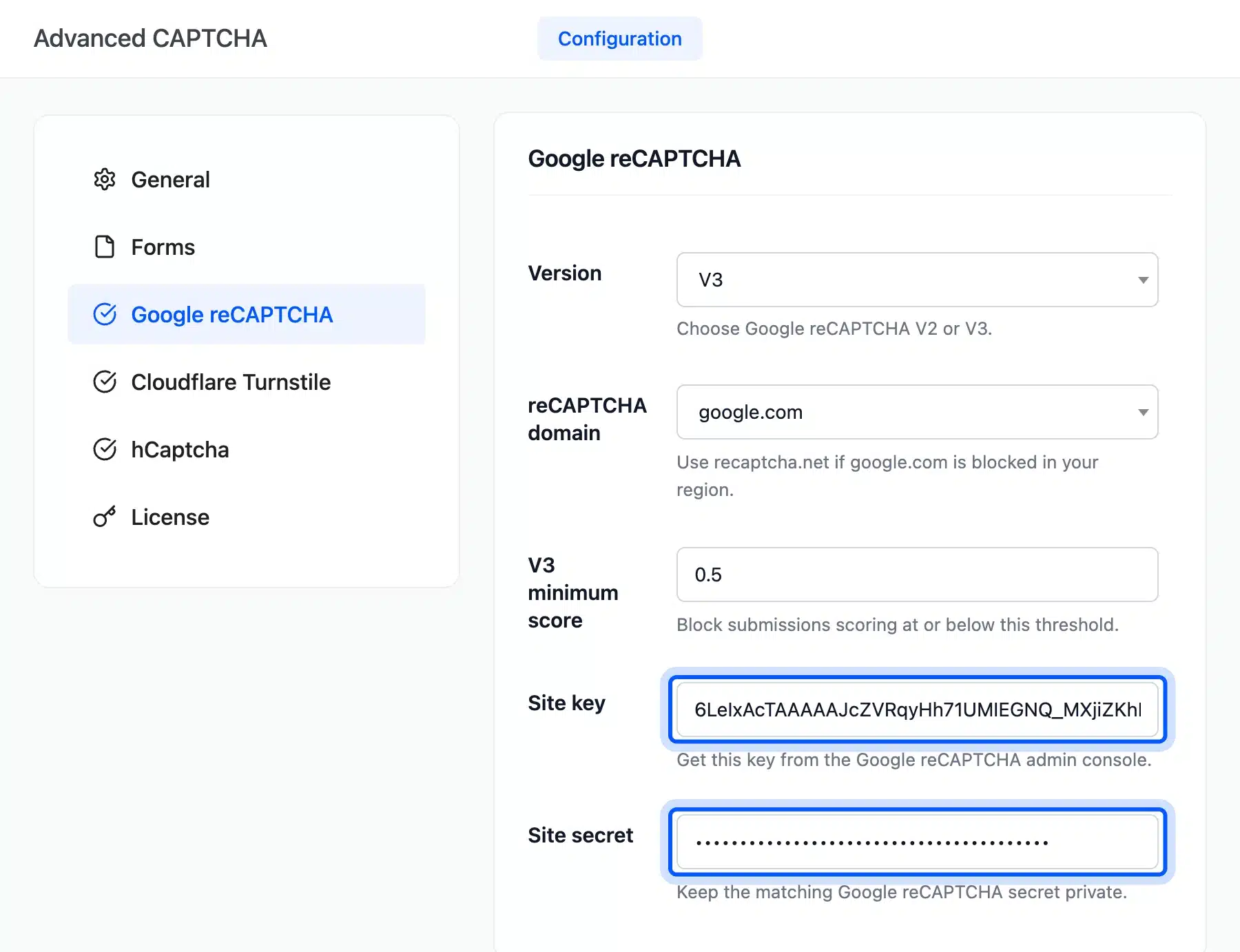Open the Version V3 dropdown
This screenshot has width=1240, height=952.
pos(918,280)
